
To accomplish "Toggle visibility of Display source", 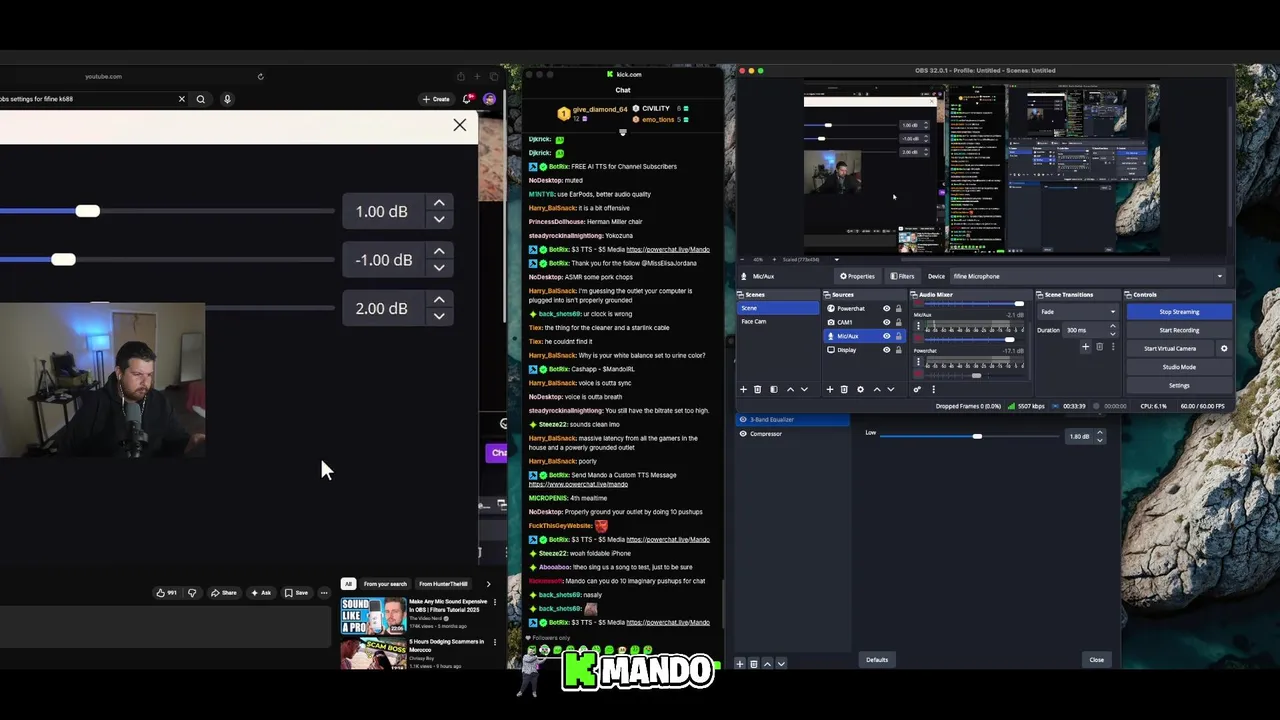I will click(x=886, y=350).
